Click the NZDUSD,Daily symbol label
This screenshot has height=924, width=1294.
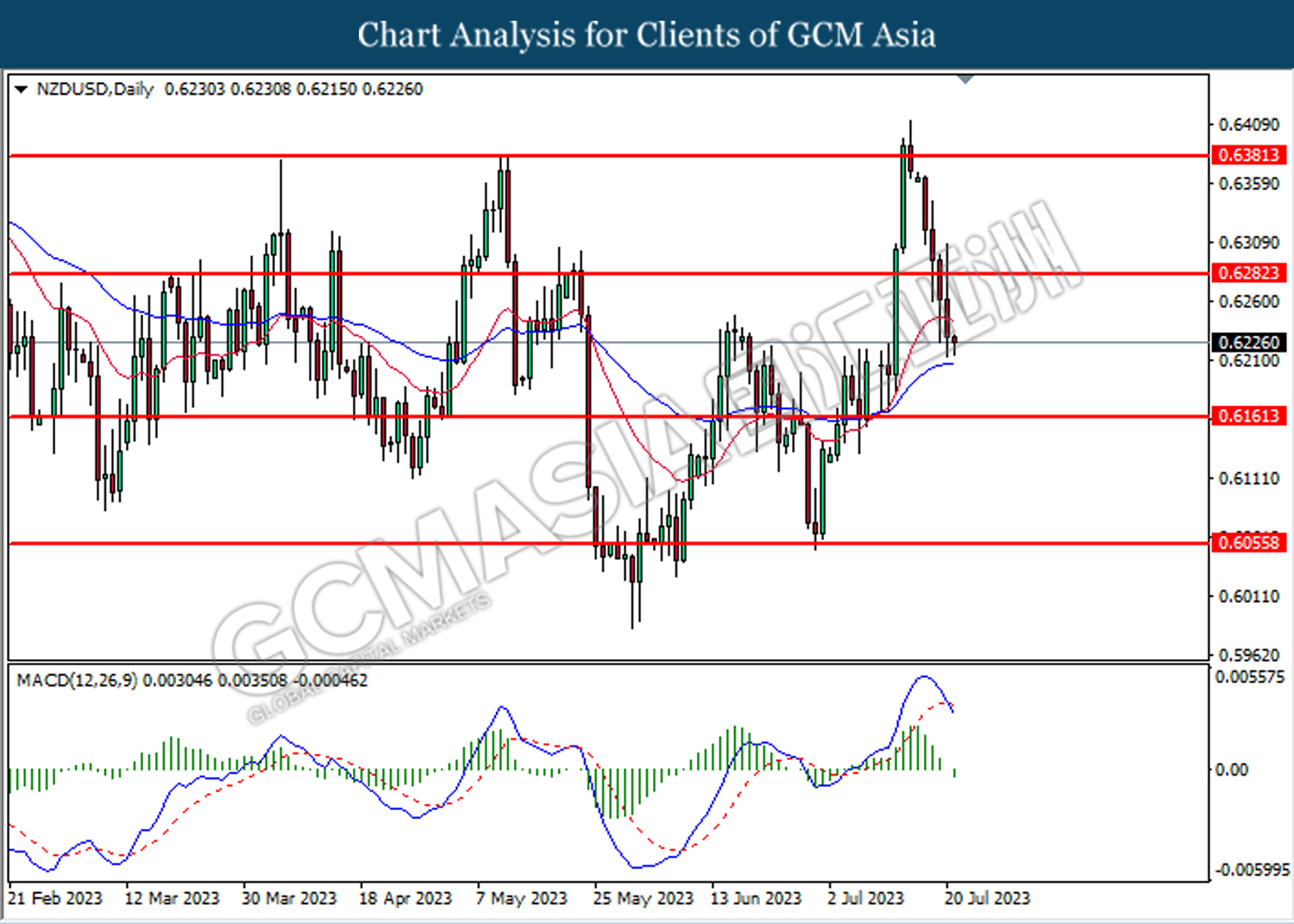(95, 89)
